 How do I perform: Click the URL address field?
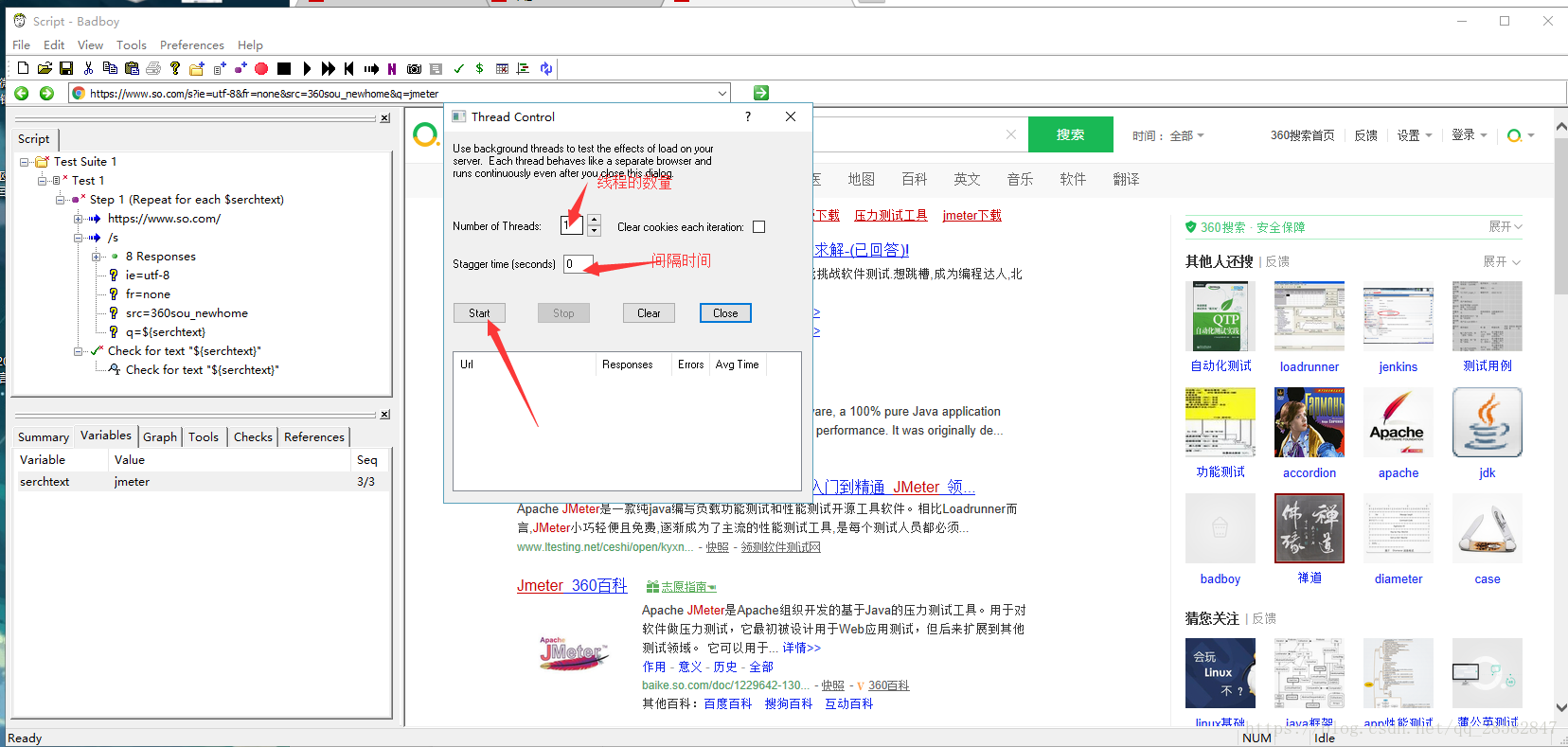399,93
